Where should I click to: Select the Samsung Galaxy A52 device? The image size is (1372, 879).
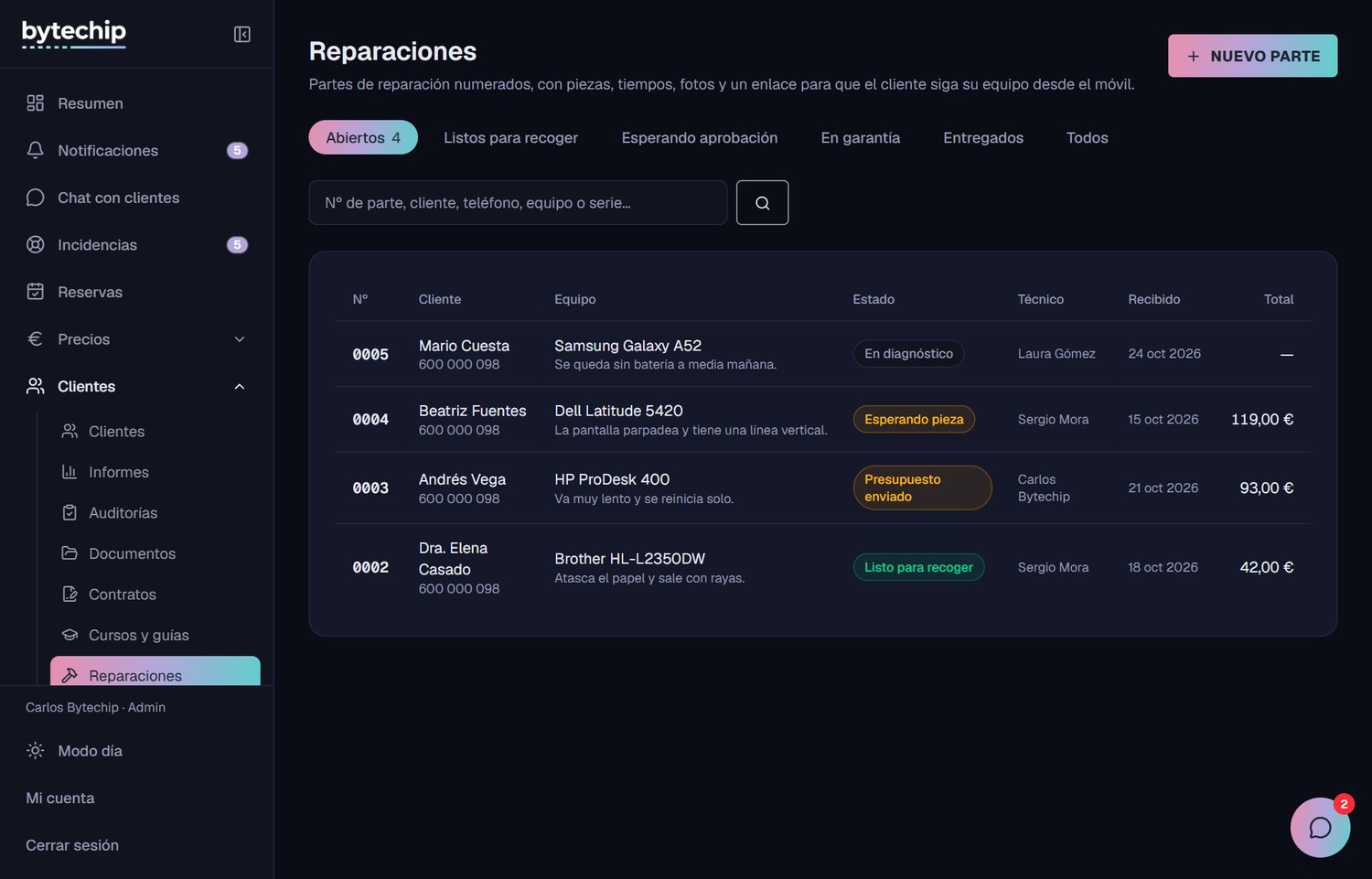click(627, 346)
